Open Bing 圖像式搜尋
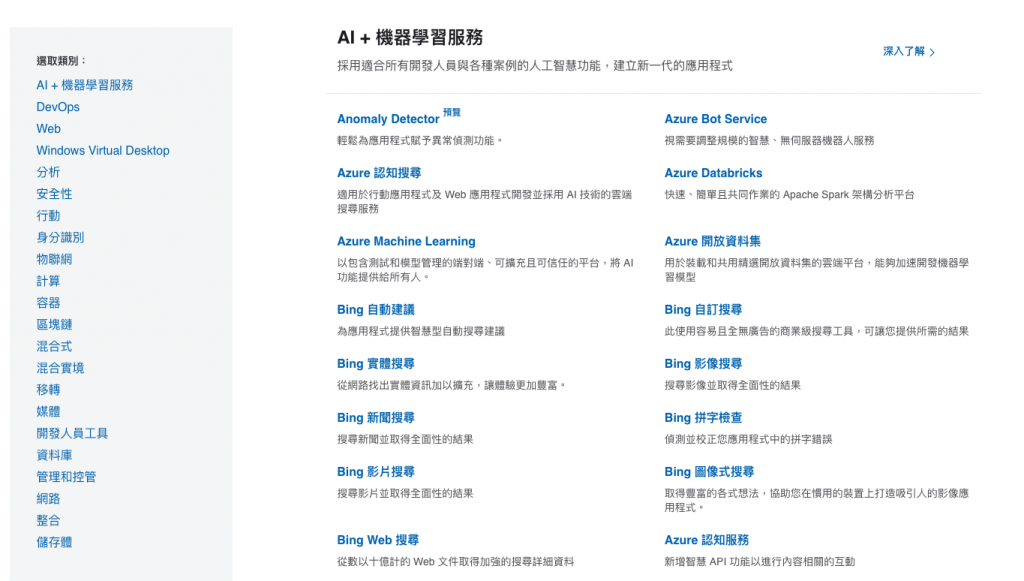1024x581 pixels. point(709,472)
